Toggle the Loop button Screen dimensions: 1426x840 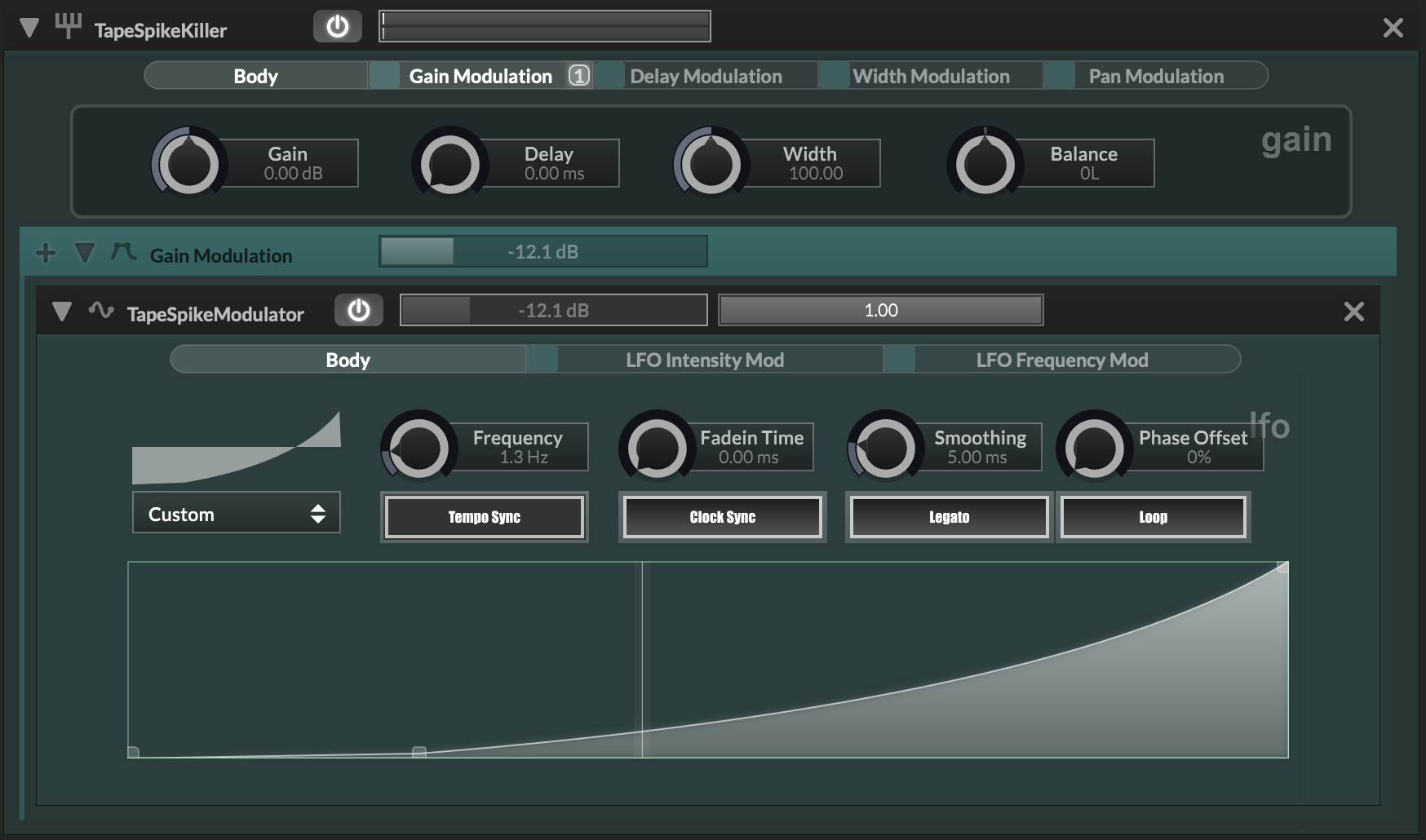pos(1154,517)
